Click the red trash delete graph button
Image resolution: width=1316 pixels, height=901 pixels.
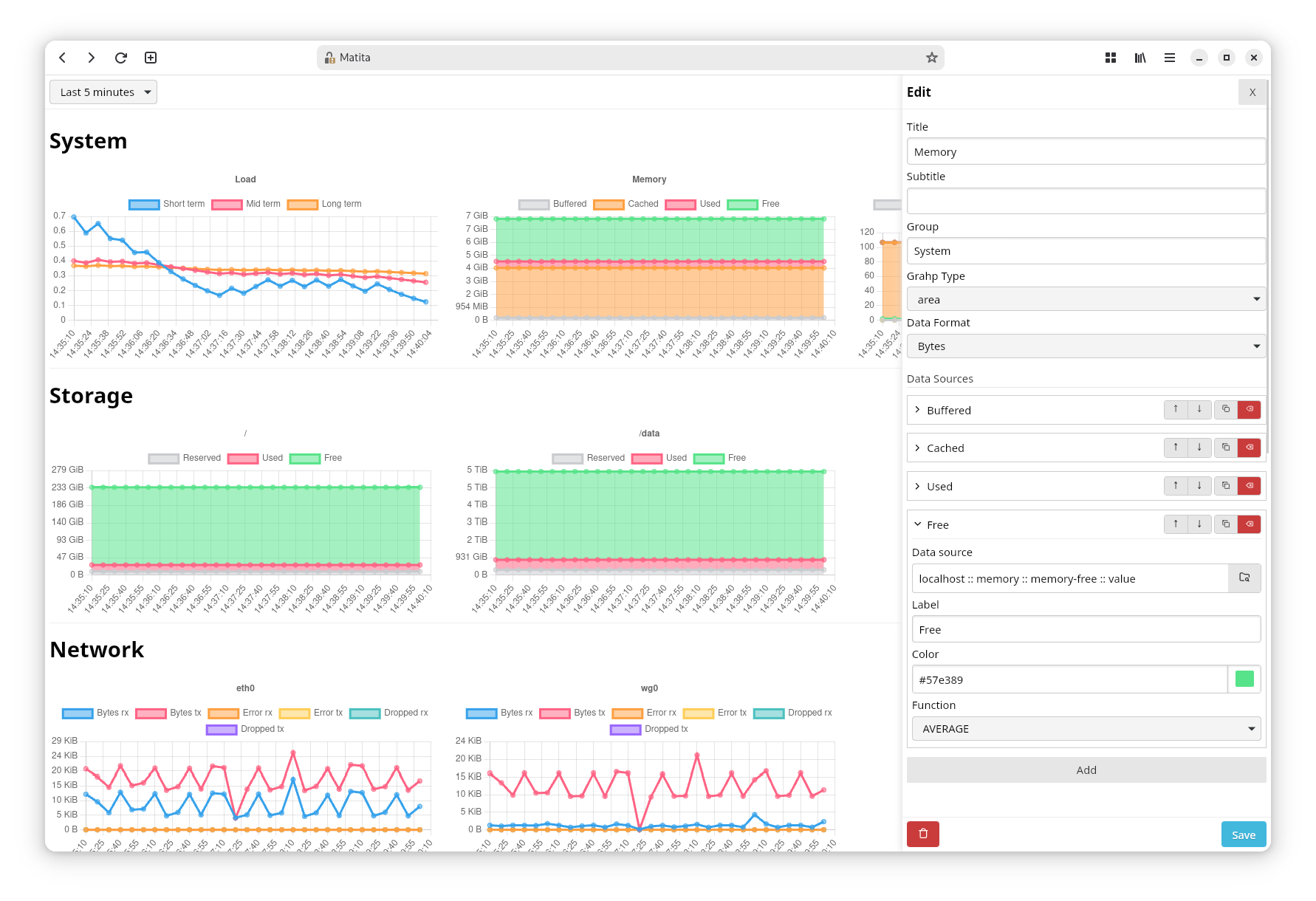(x=922, y=834)
